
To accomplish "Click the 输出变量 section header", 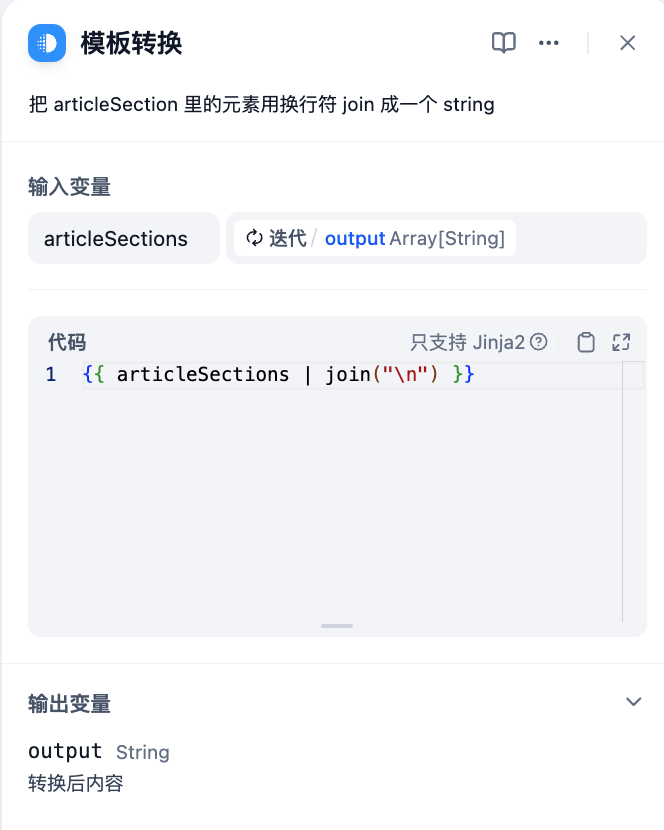I will (69, 703).
